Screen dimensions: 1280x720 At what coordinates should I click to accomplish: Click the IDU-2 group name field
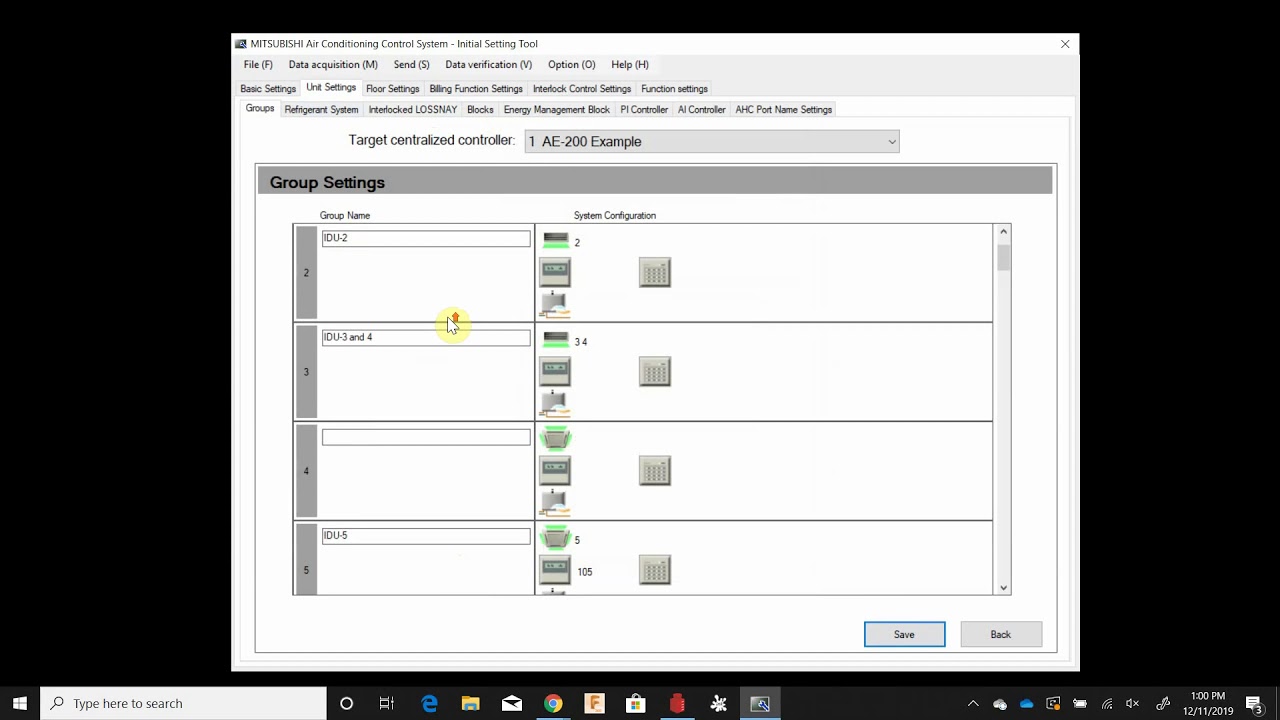click(x=426, y=238)
